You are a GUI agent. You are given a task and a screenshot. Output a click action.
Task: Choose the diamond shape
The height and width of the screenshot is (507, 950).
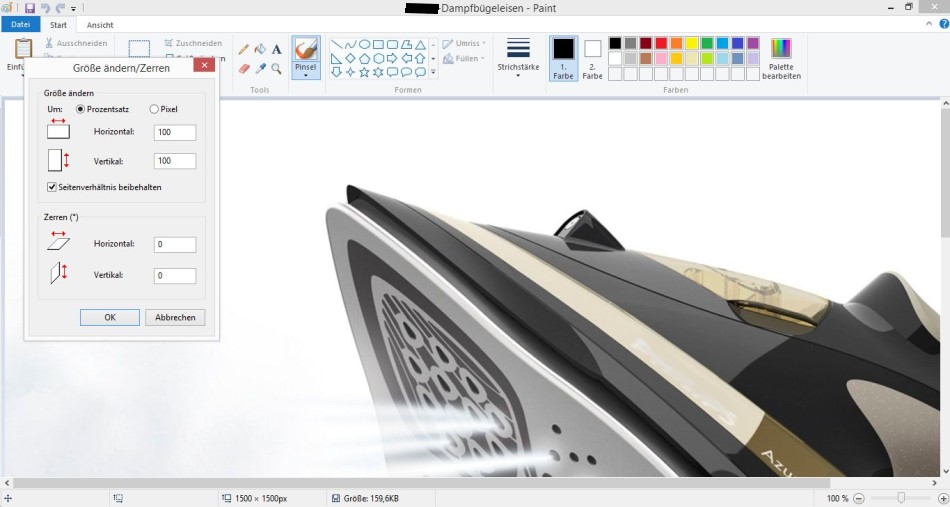tap(350, 58)
